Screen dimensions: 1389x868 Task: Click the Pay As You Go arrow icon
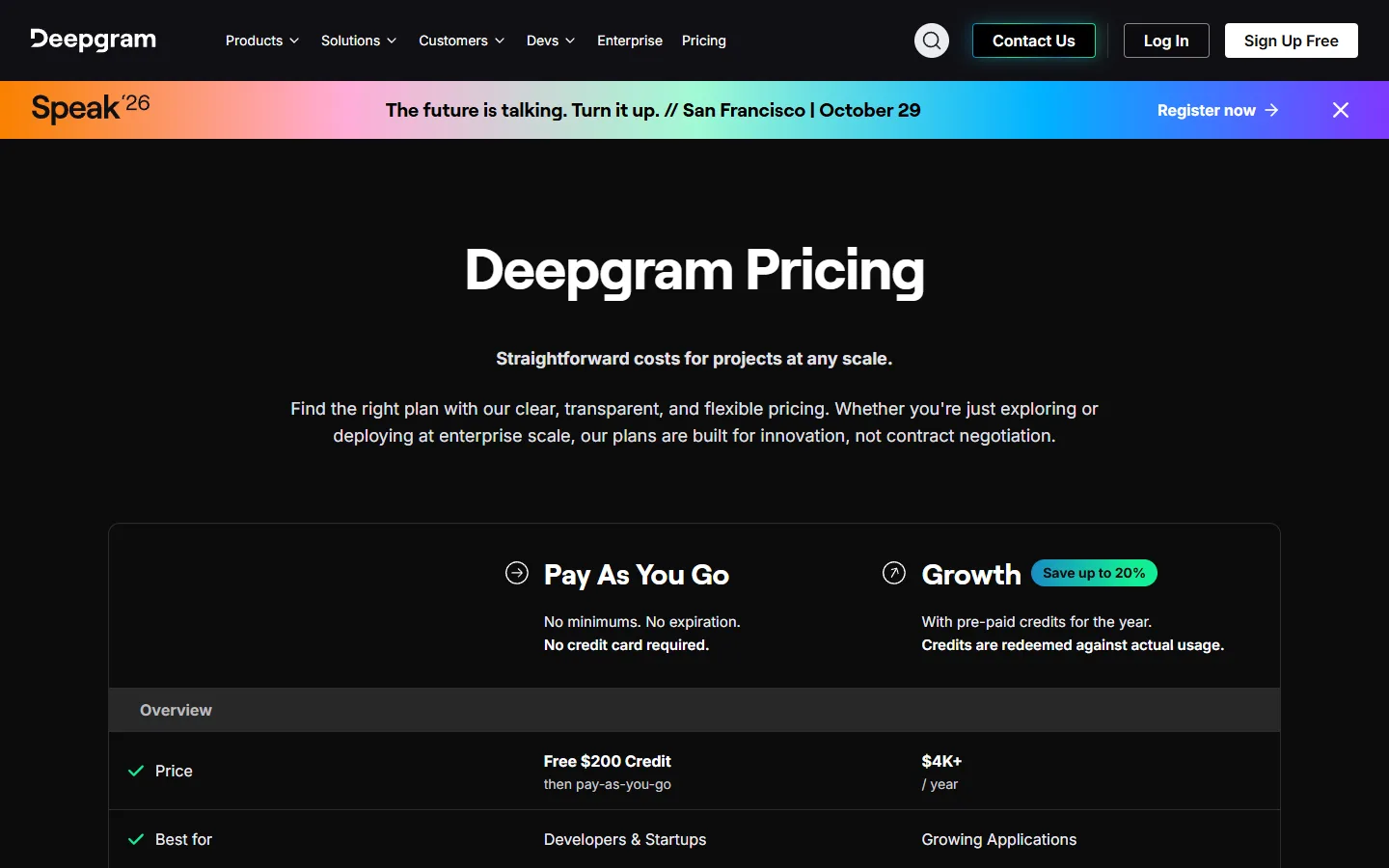(517, 574)
